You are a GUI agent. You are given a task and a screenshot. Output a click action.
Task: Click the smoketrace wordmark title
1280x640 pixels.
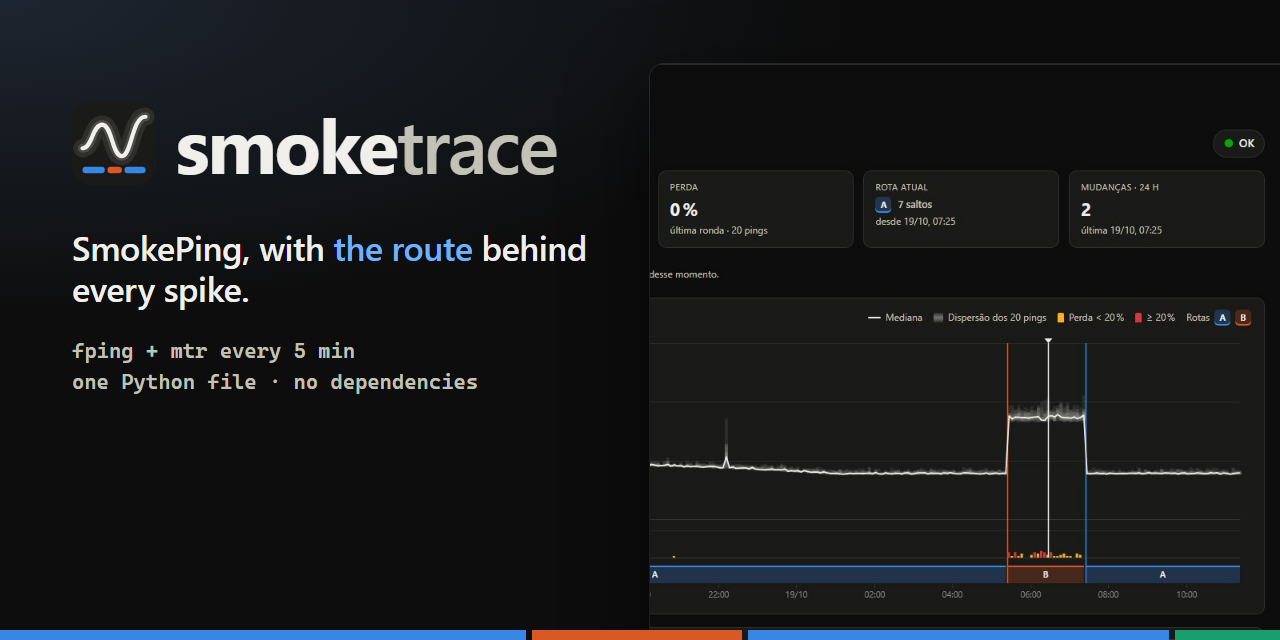coord(366,149)
